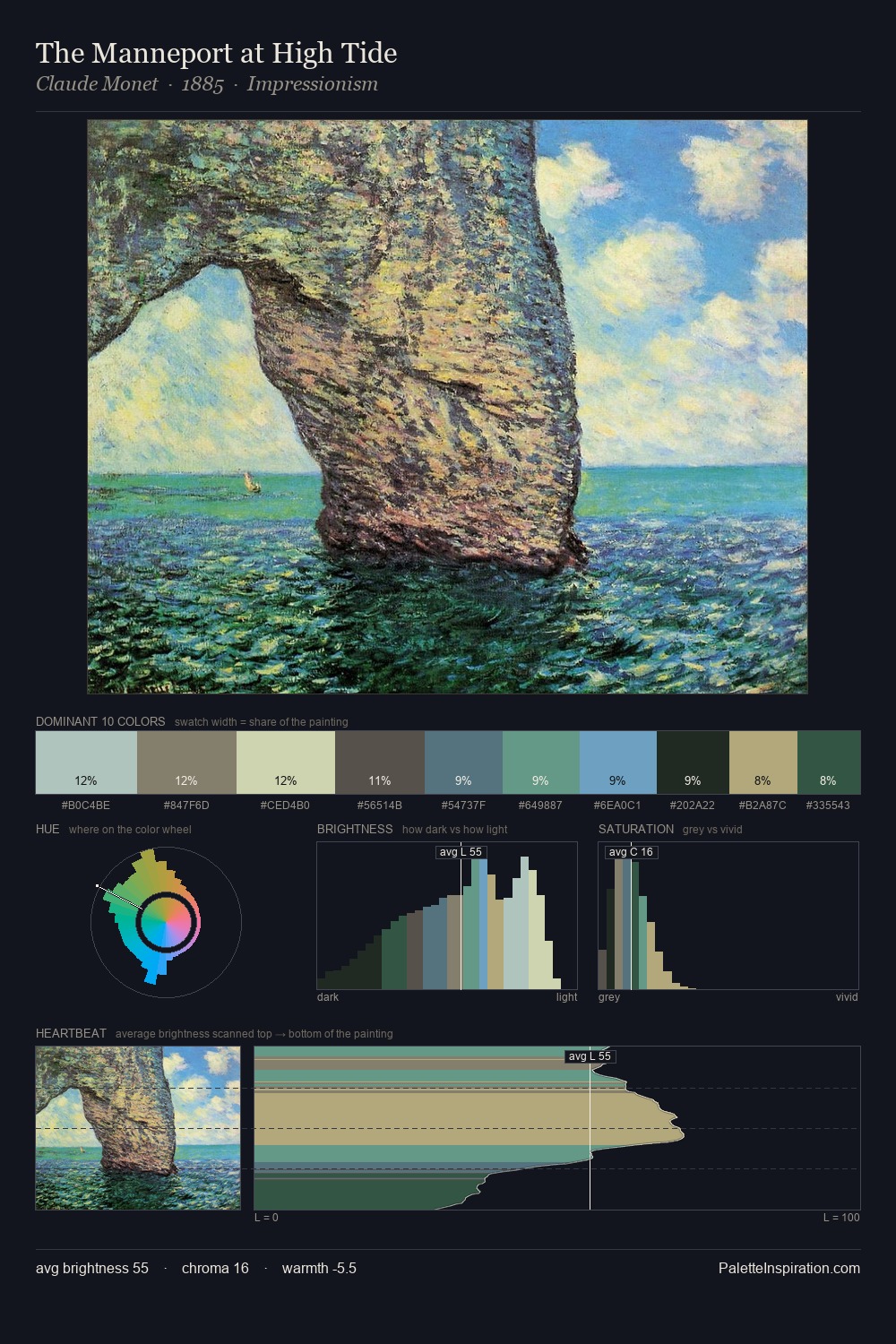The width and height of the screenshot is (896, 1344).
Task: Click the 'dark' axis label
Action: click(328, 997)
